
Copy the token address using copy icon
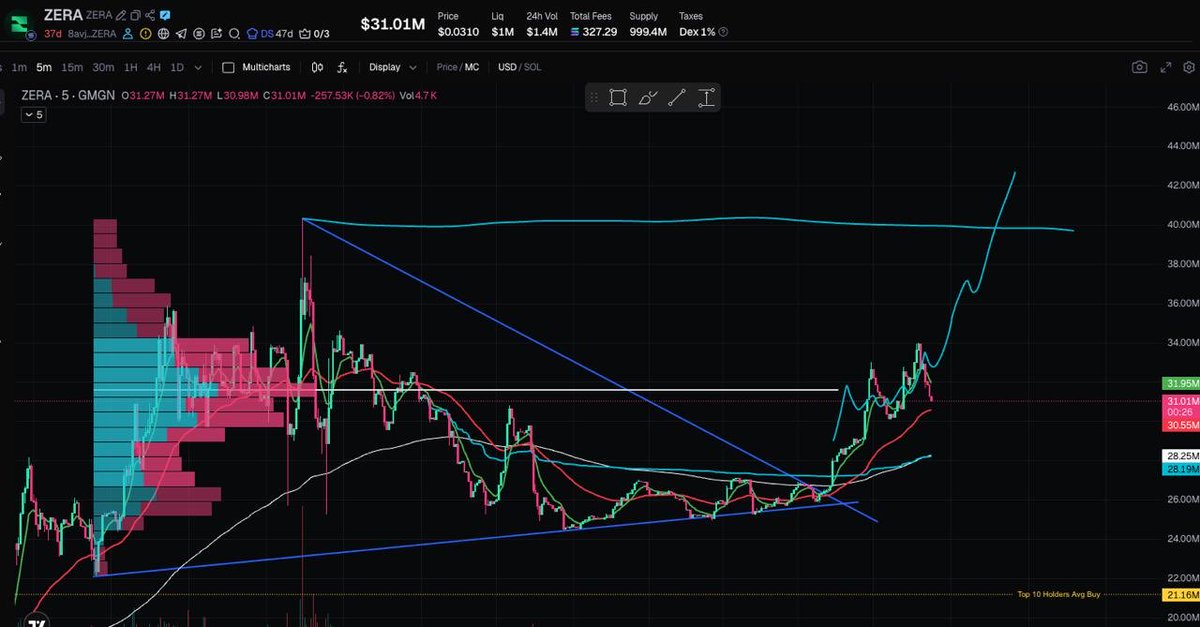point(135,16)
